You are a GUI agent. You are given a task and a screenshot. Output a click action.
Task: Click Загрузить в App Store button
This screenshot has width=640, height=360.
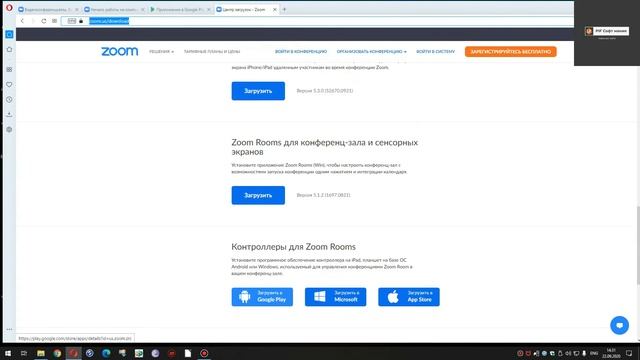(x=409, y=297)
